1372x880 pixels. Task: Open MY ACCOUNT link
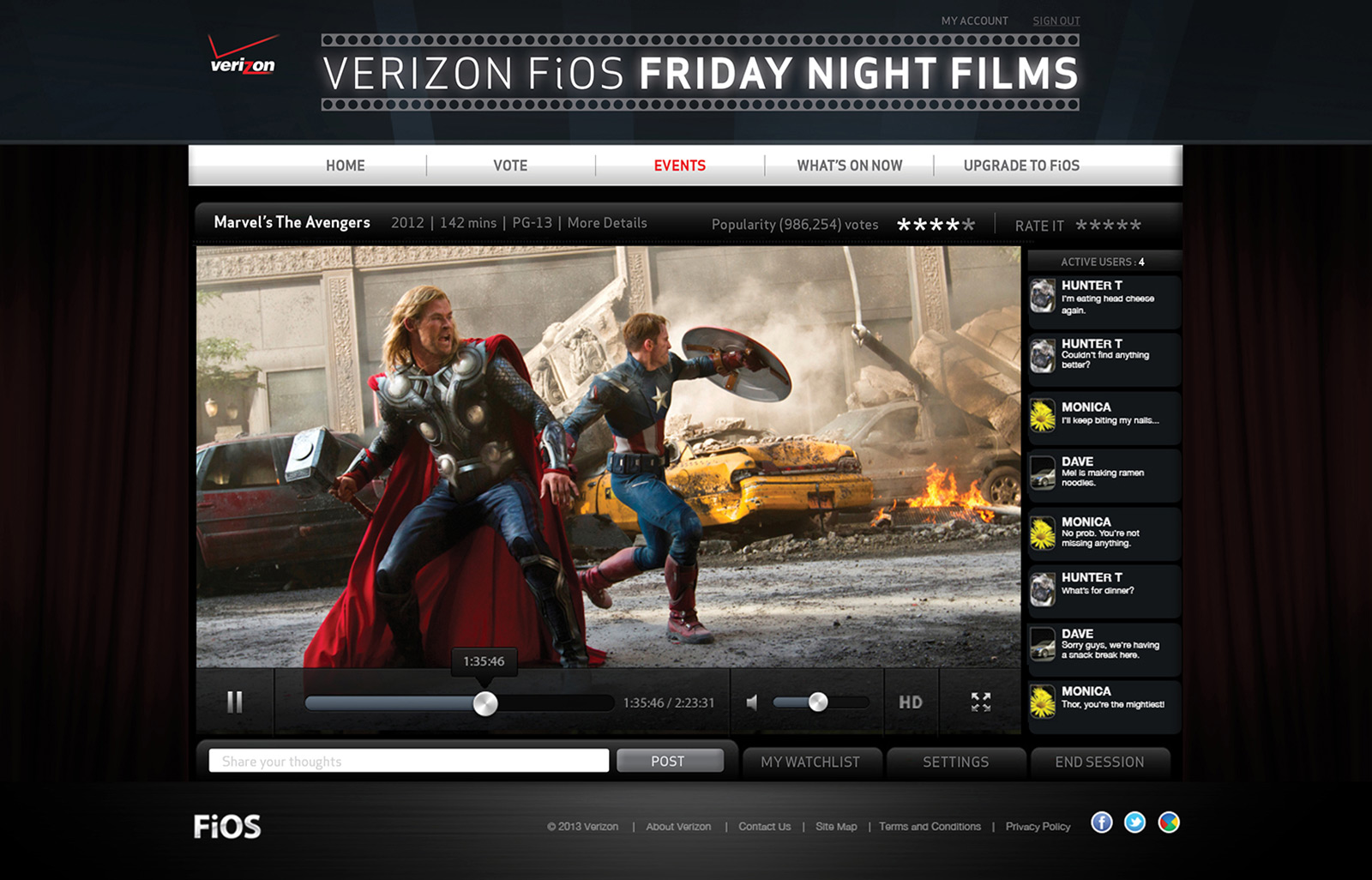(x=975, y=21)
